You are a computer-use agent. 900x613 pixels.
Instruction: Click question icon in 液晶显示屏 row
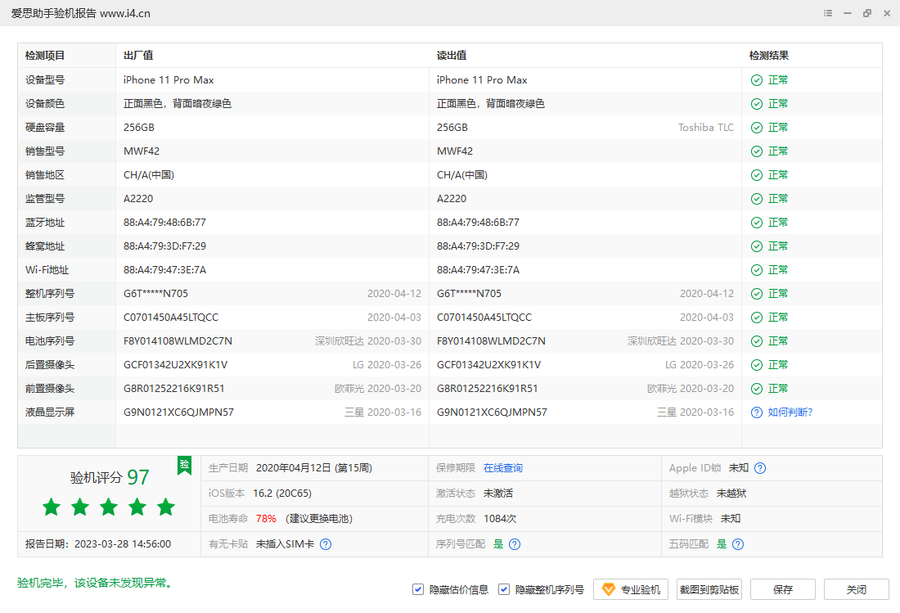tap(757, 412)
